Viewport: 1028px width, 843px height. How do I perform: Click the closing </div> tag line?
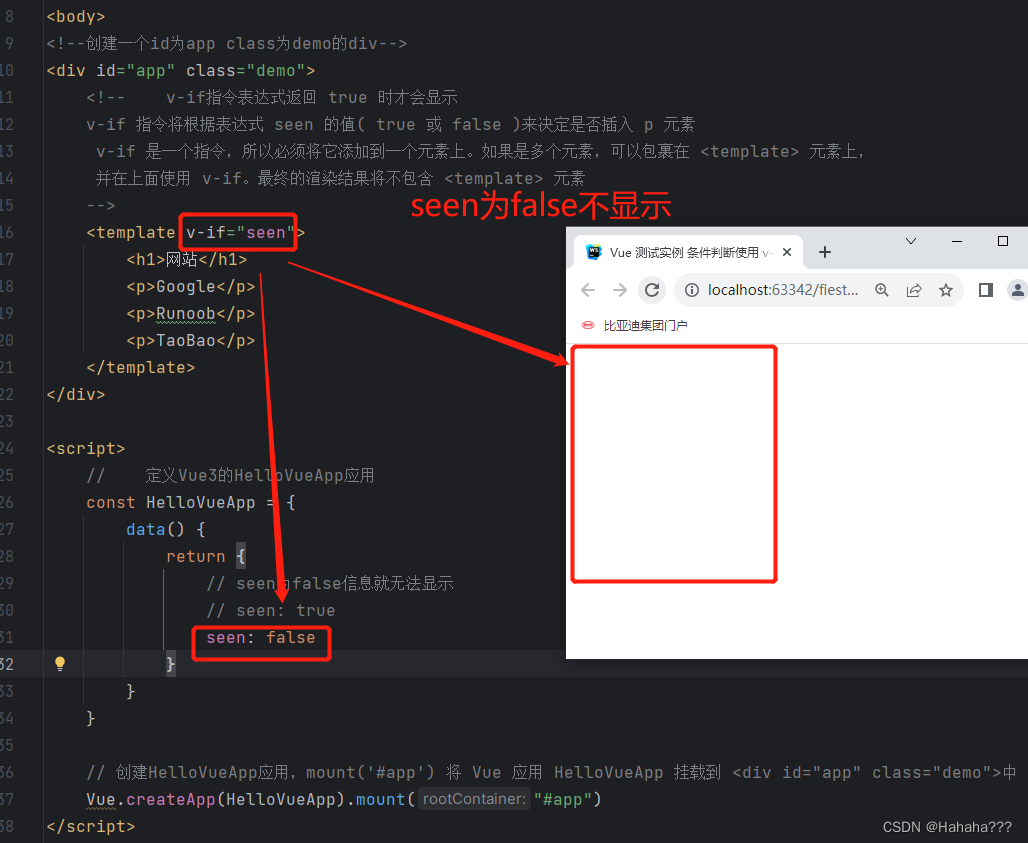(x=75, y=394)
